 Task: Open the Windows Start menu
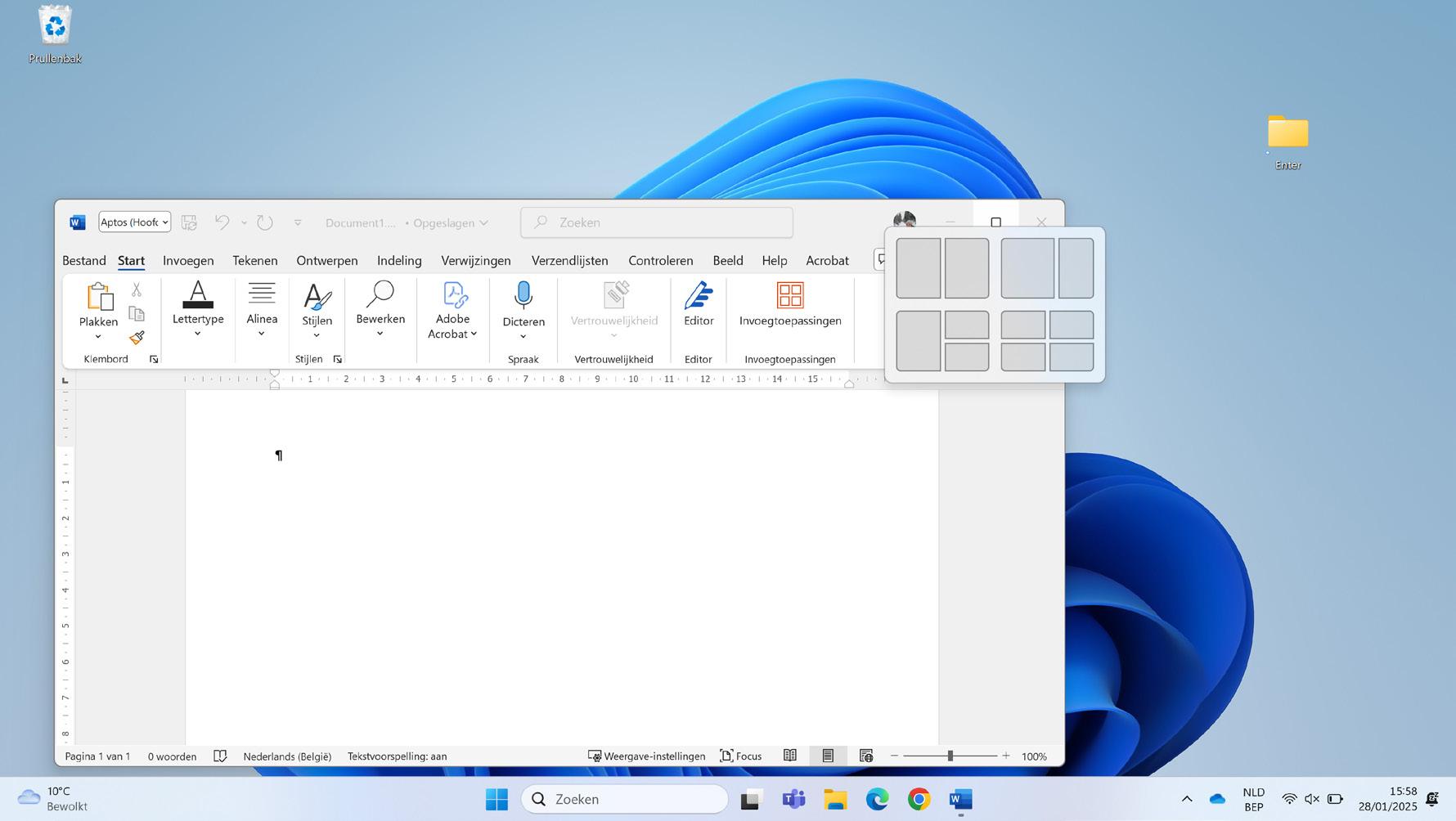click(497, 799)
